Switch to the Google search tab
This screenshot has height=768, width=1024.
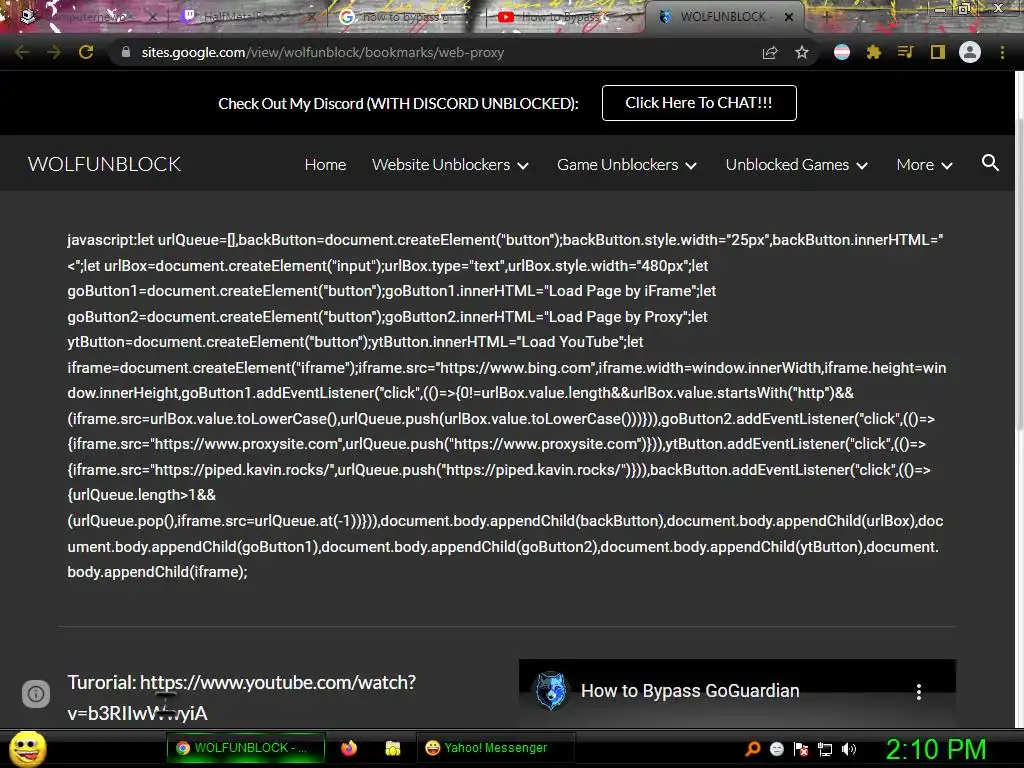pos(404,17)
